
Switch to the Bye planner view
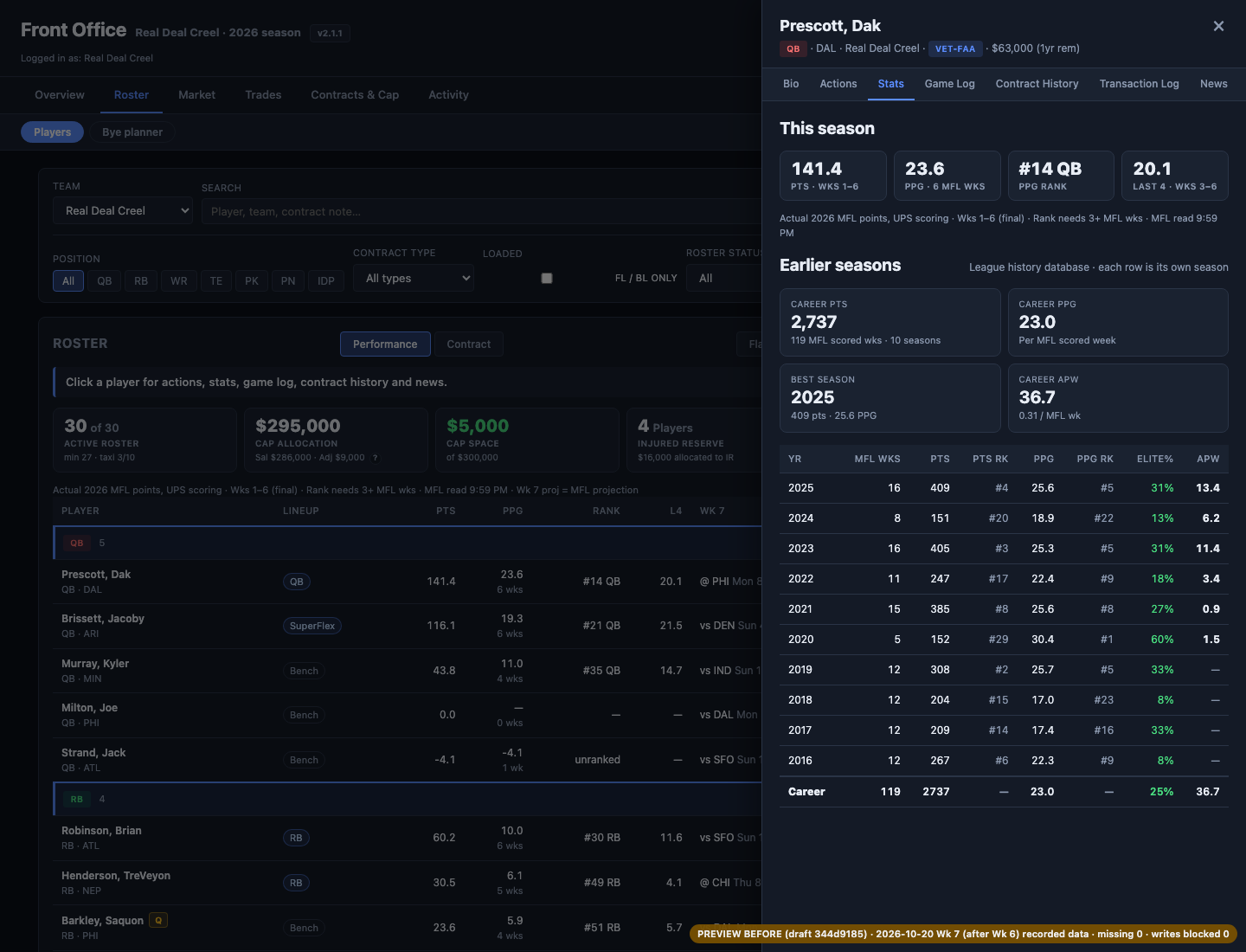[x=132, y=132]
